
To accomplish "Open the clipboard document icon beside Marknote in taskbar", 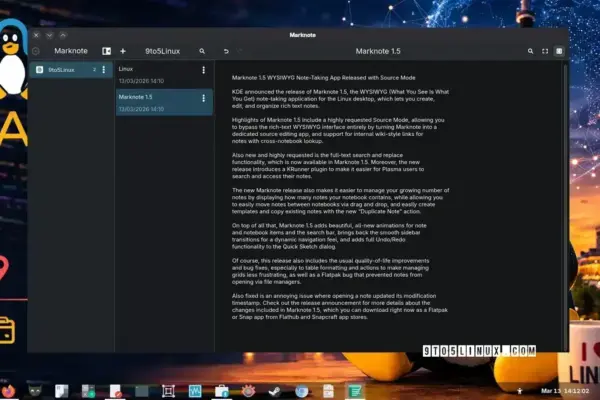I will click(328, 391).
